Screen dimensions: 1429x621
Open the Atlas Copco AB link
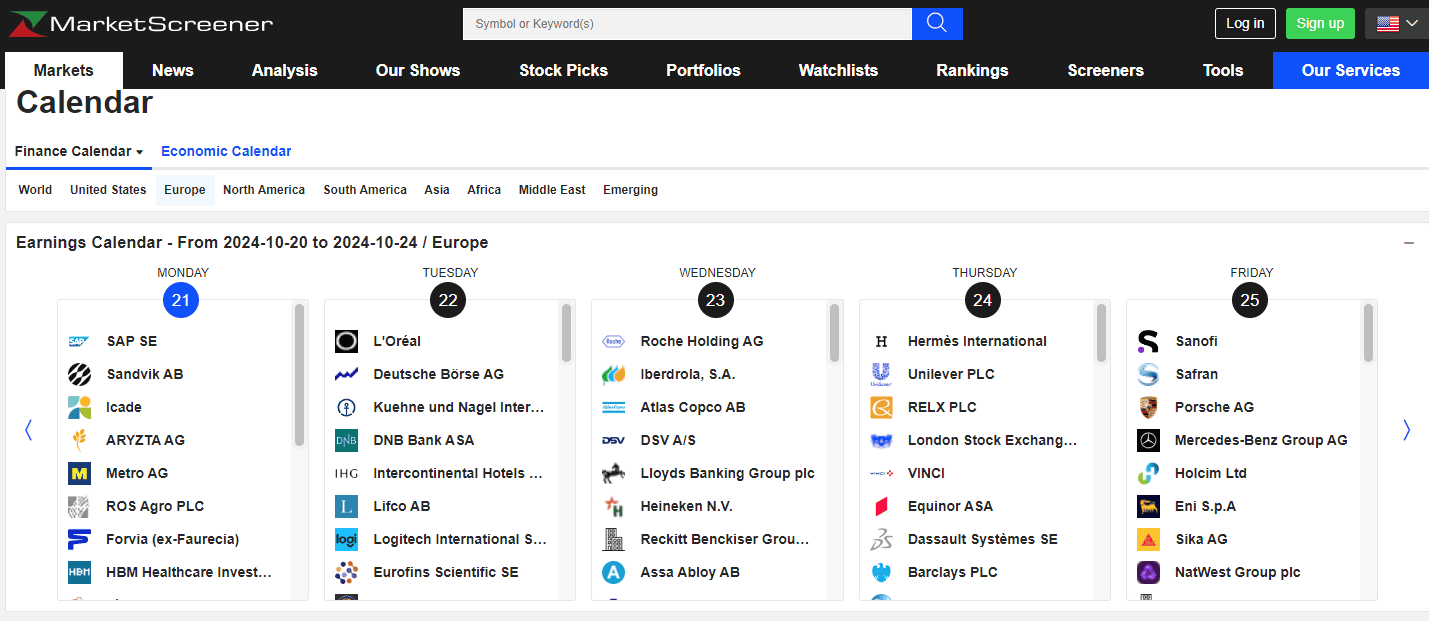(693, 407)
